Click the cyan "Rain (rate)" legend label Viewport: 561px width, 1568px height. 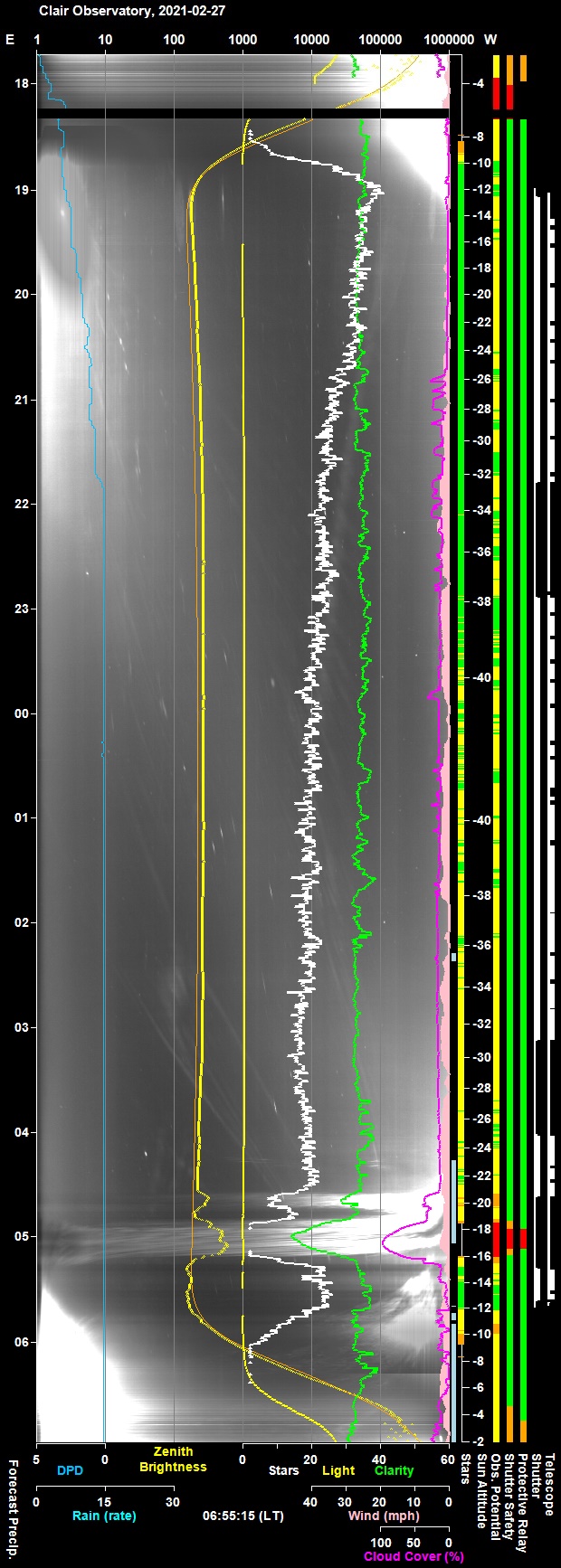(104, 1516)
